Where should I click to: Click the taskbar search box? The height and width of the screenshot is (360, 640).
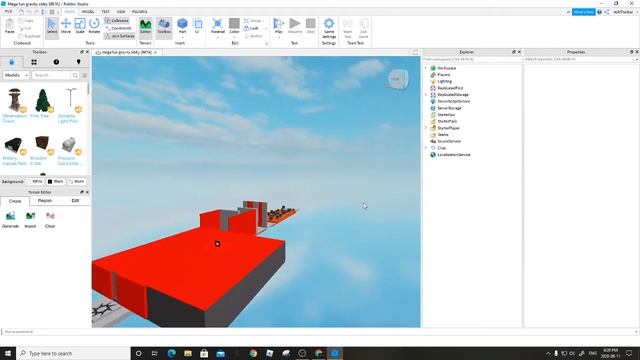[x=73, y=353]
